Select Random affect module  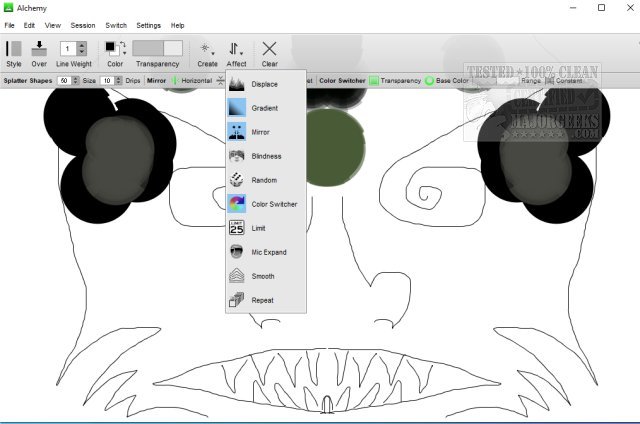pyautogui.click(x=266, y=180)
